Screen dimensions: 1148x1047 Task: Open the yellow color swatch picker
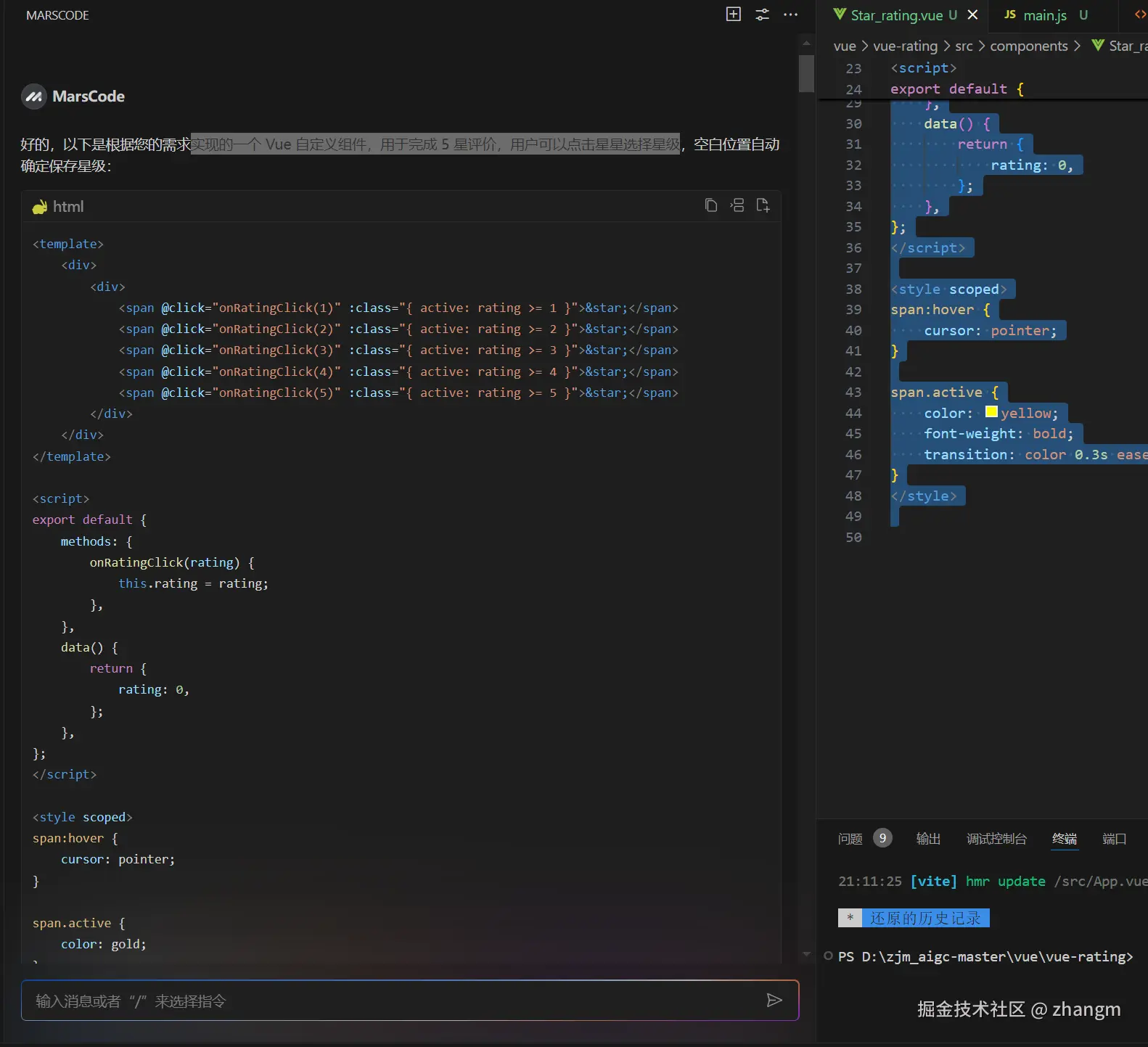click(991, 412)
